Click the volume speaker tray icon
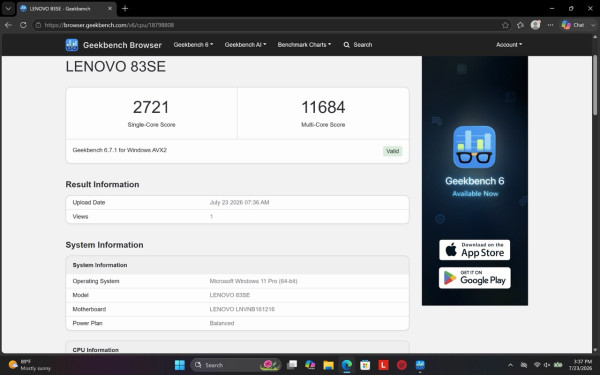The width and height of the screenshot is (600, 375). coord(547,365)
